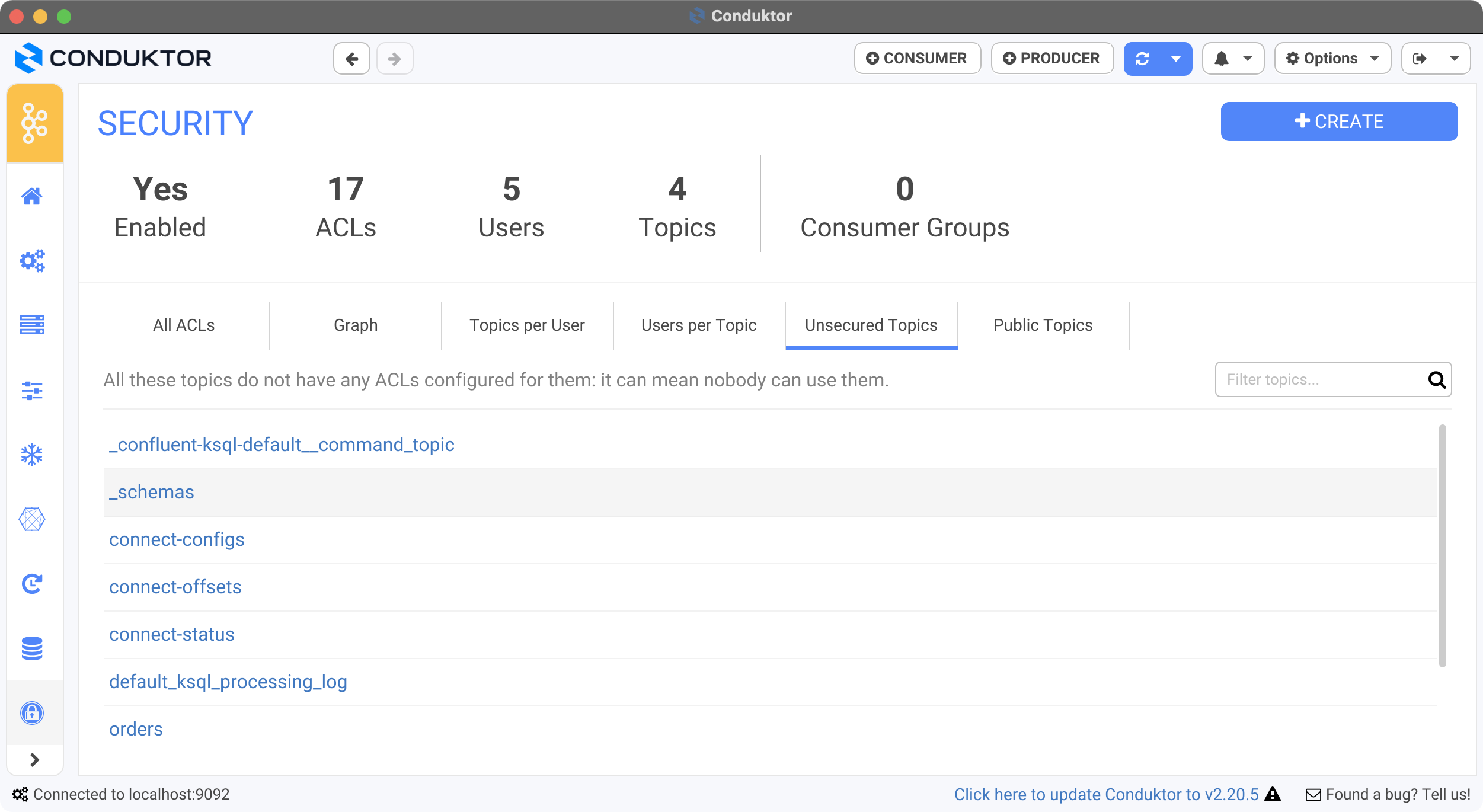Open the sliders icon in sidebar
The width and height of the screenshot is (1483, 812).
(32, 390)
